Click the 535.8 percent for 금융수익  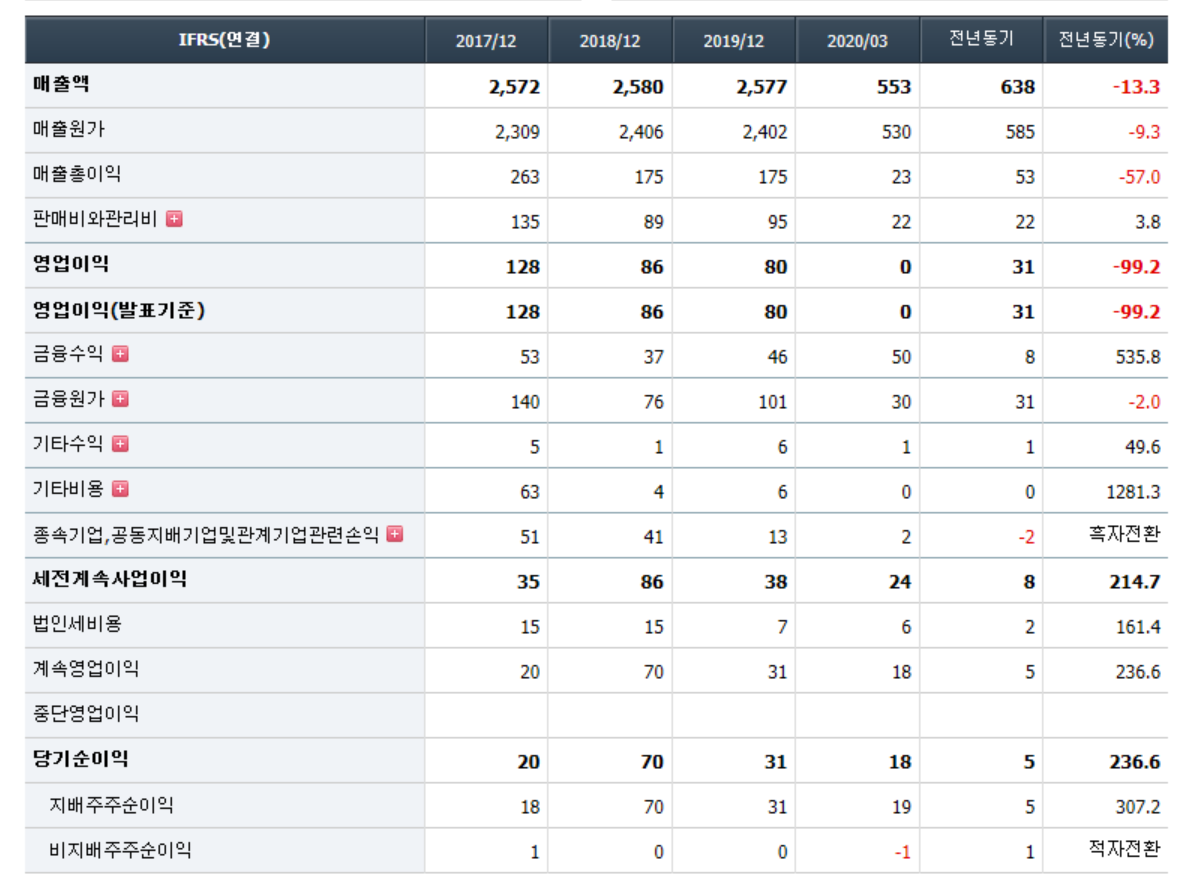(1137, 358)
